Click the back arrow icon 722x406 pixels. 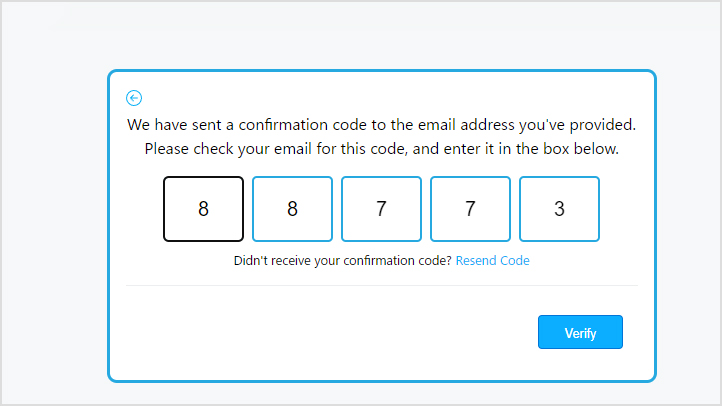pyautogui.click(x=134, y=98)
